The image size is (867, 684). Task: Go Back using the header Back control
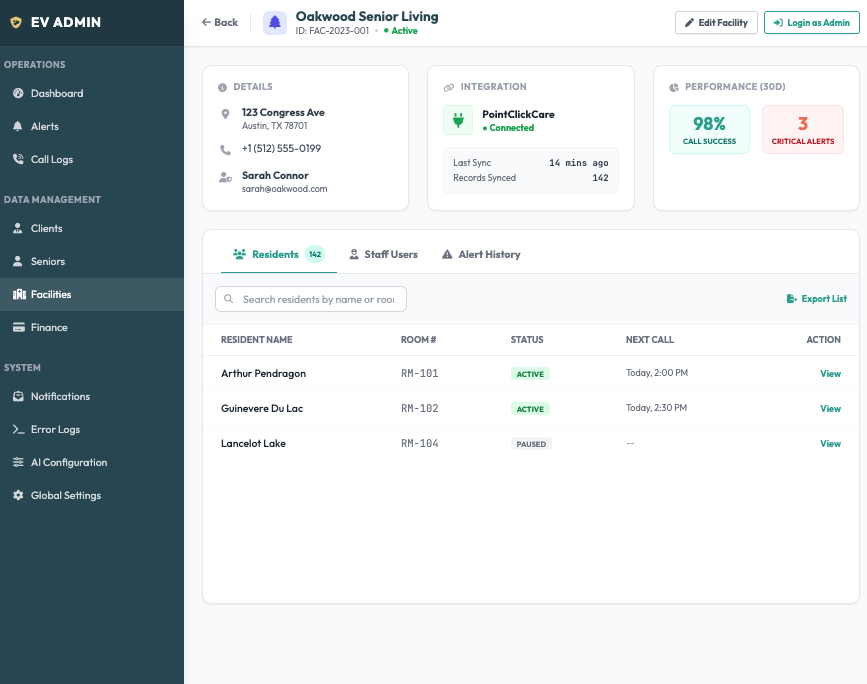coord(219,22)
